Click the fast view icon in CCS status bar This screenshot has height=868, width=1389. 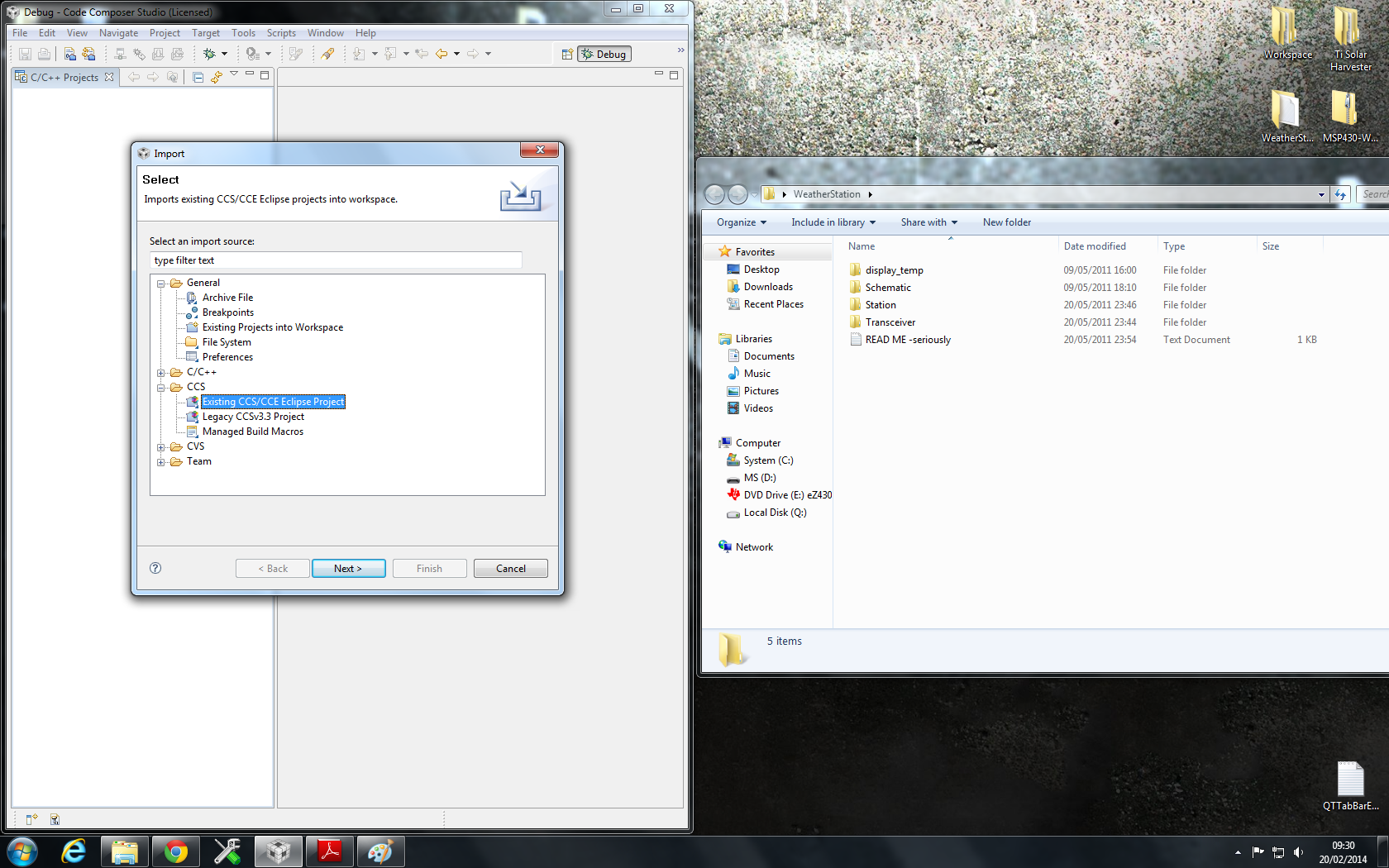[x=31, y=819]
